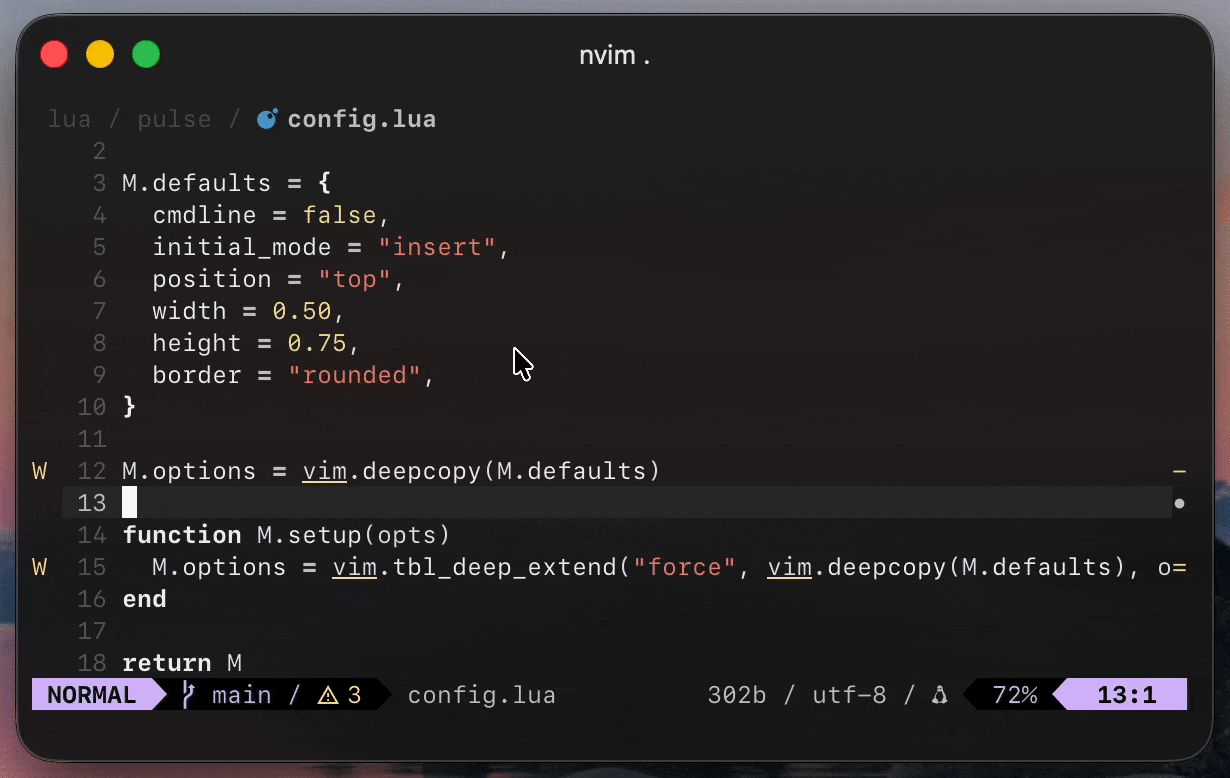Image resolution: width=1230 pixels, height=778 pixels.
Task: Click the 302b file size indicator
Action: coord(737,695)
